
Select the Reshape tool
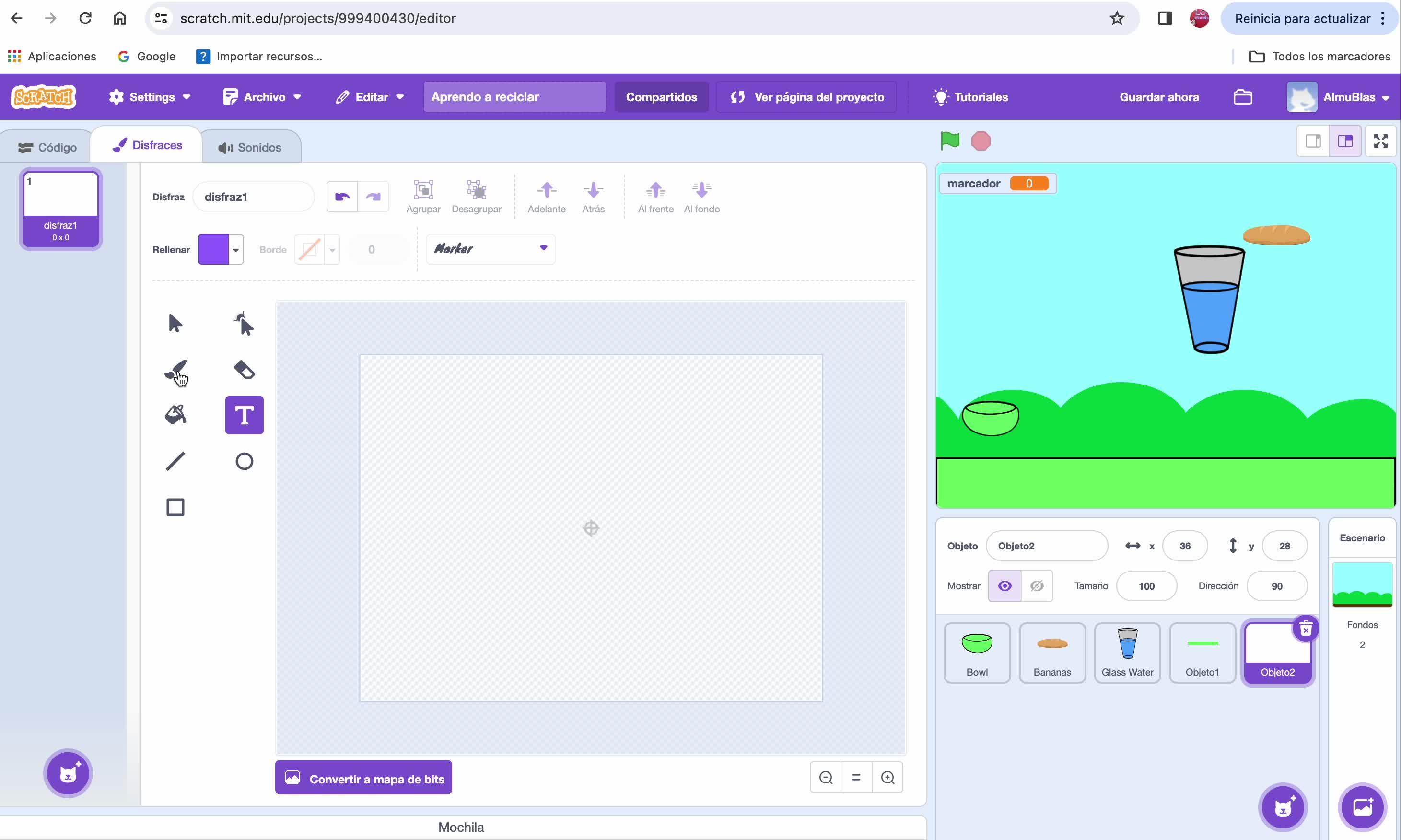(x=244, y=324)
